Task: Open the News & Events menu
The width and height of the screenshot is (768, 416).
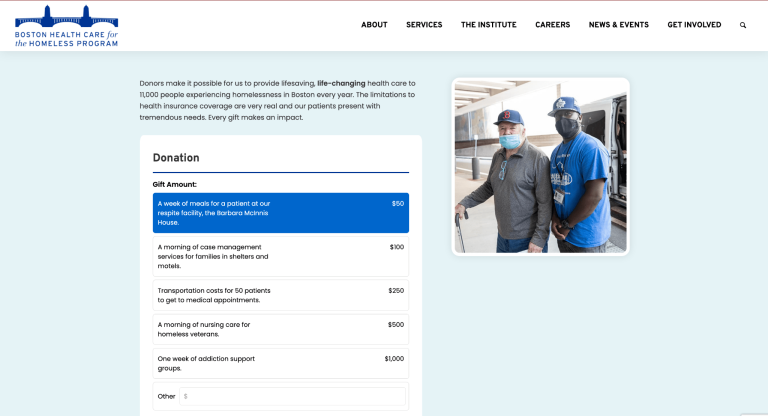Action: click(x=618, y=25)
